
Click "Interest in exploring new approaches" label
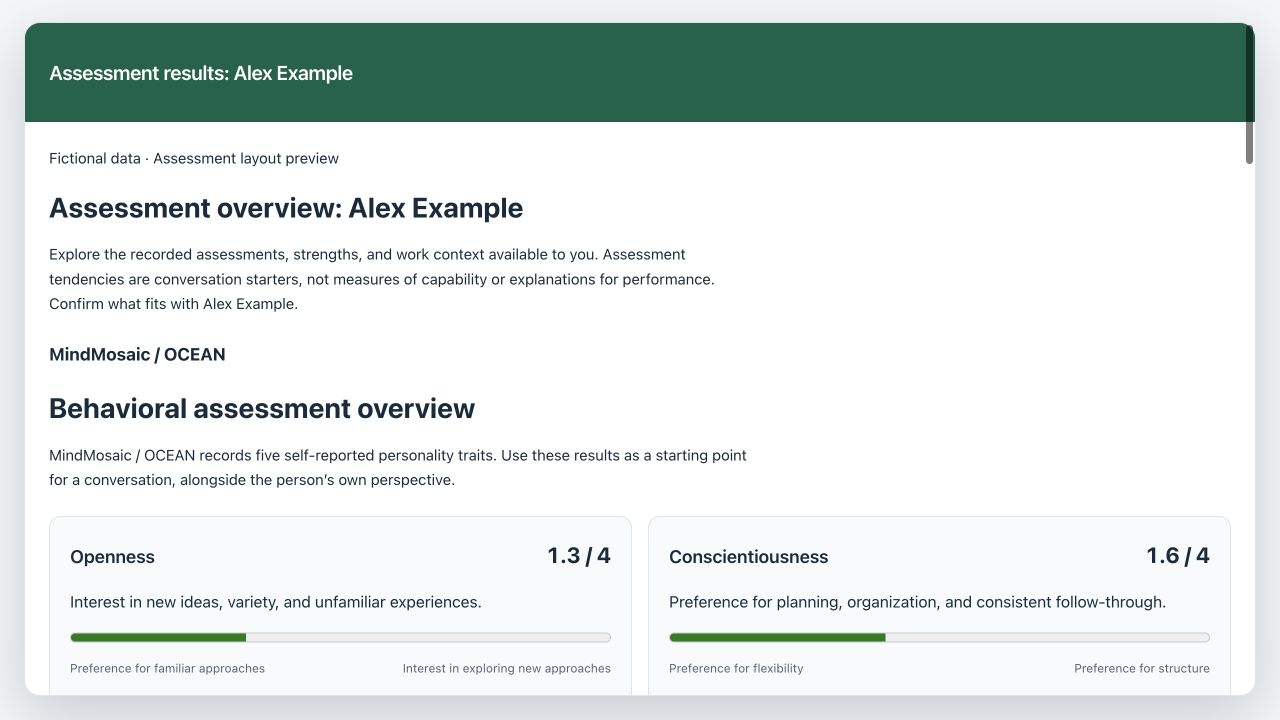click(x=507, y=668)
